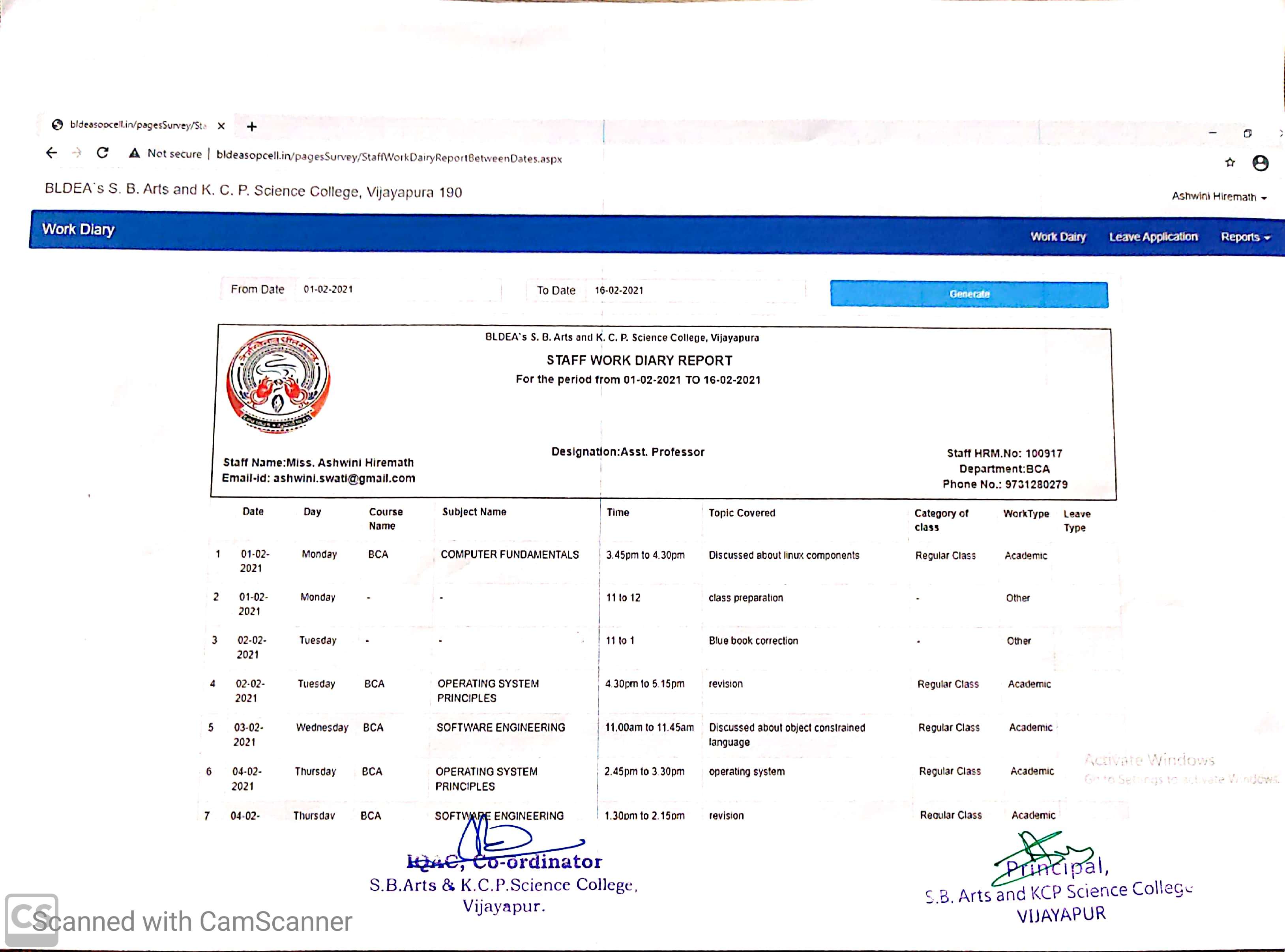Open the browser profile avatar icon

(1260, 163)
